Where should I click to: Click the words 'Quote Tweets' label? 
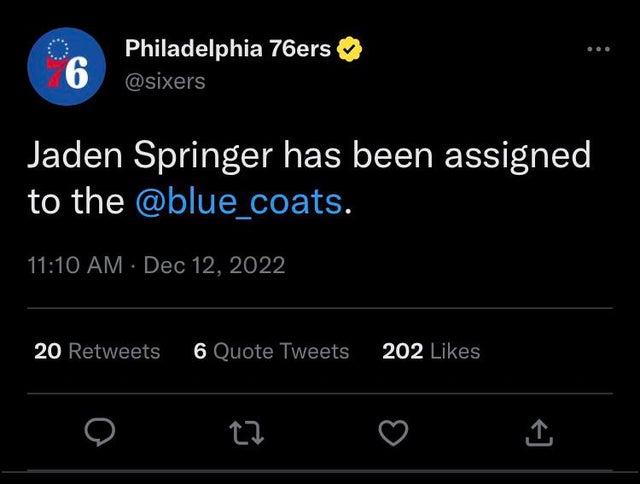coord(281,351)
